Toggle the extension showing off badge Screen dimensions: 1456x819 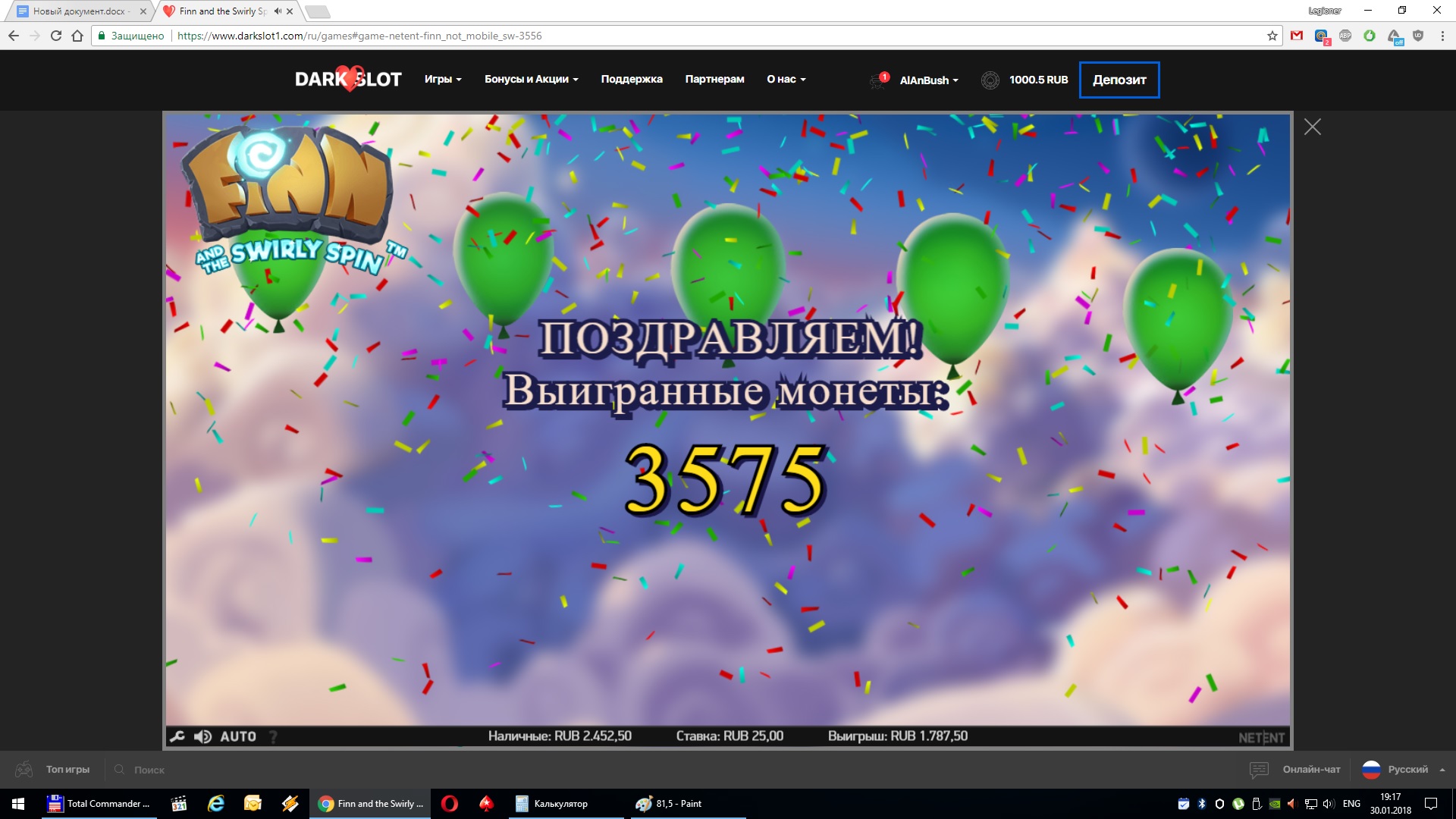pos(1395,36)
